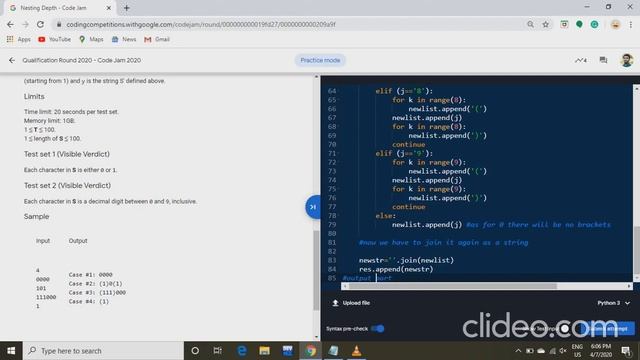The image size is (640, 360).
Task: Click the Sample heading
Action: [36, 217]
